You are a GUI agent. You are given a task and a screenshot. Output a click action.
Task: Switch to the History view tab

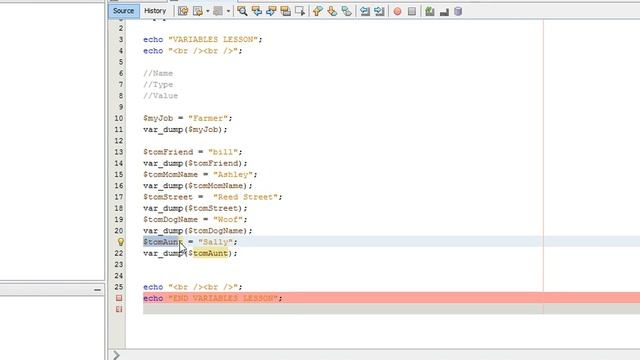coord(155,11)
